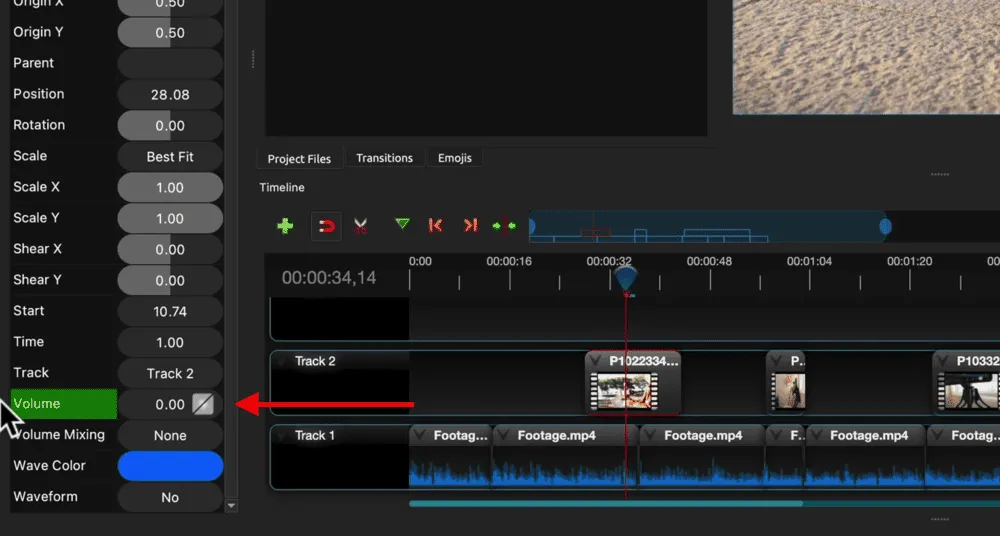Click the green Add Track plus icon

click(x=285, y=226)
